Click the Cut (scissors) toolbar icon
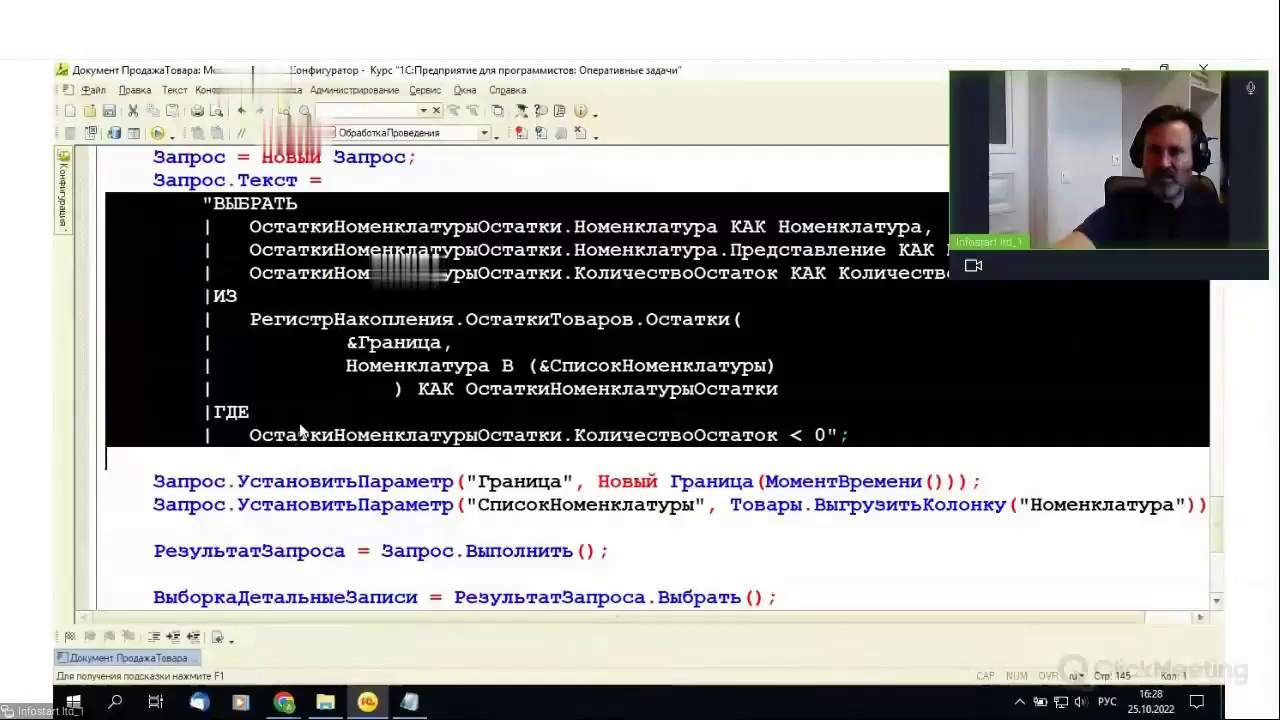Viewport: 1280px width, 720px height. [135, 111]
